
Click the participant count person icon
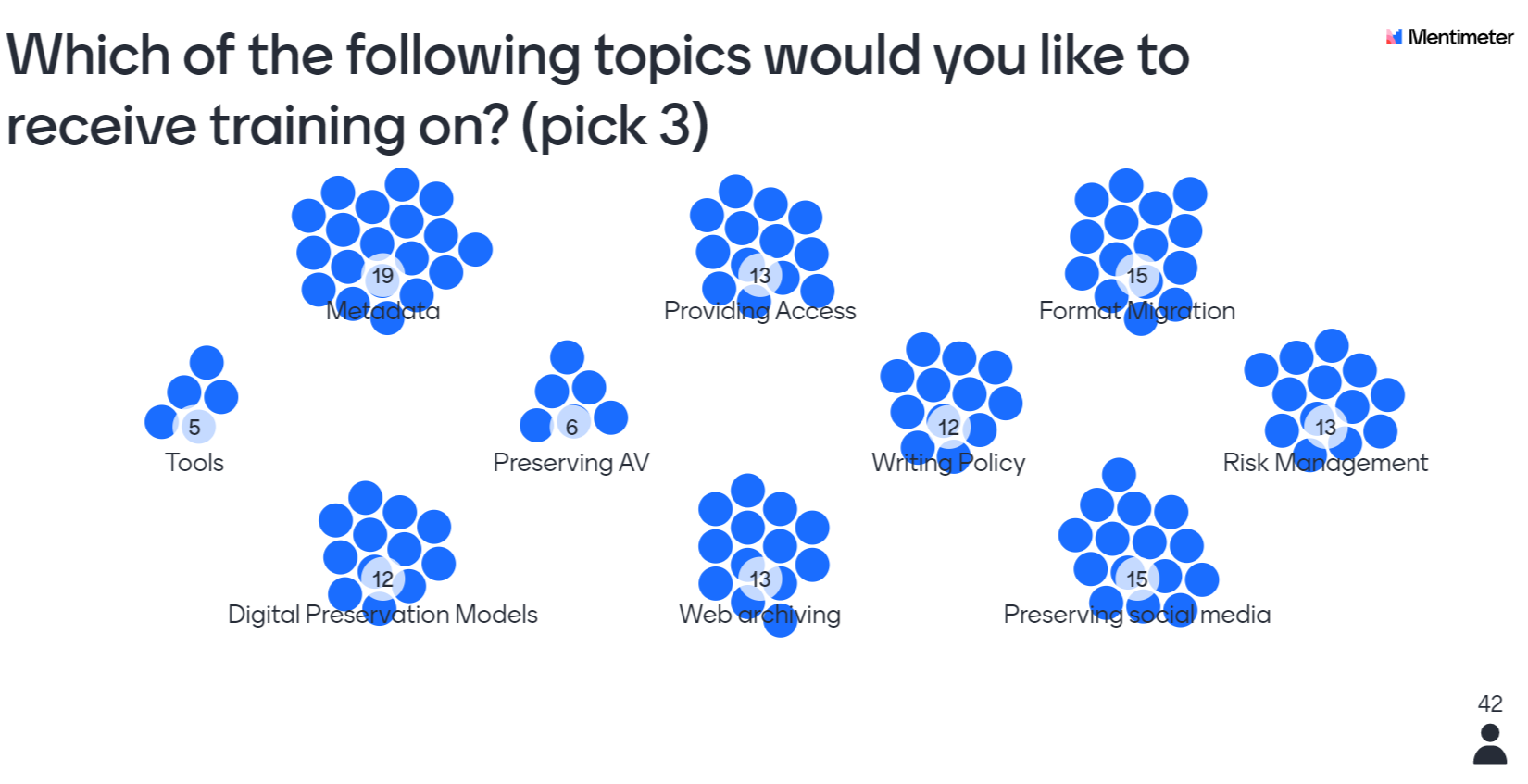pos(1490,744)
